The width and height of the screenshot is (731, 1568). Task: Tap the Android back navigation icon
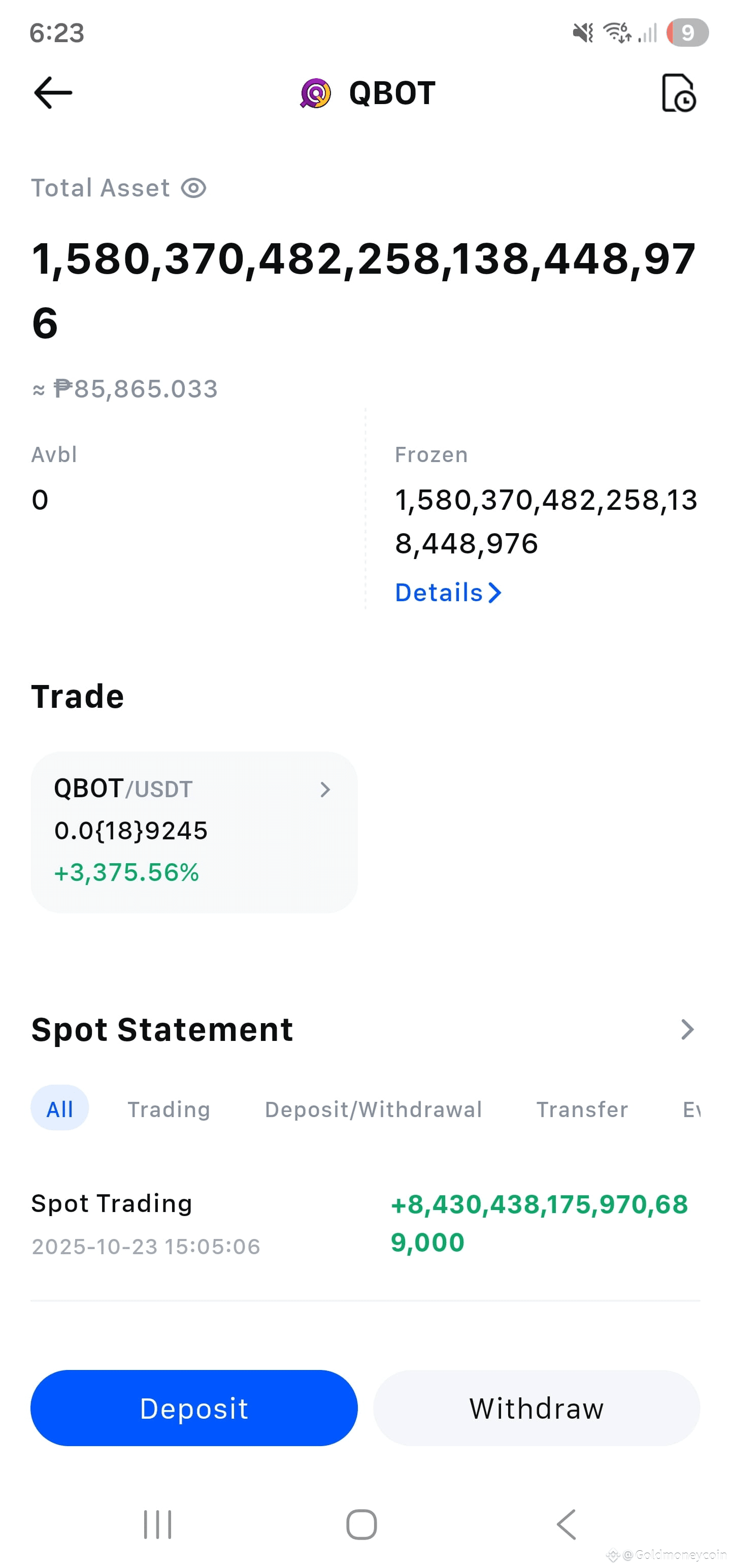tap(566, 1524)
